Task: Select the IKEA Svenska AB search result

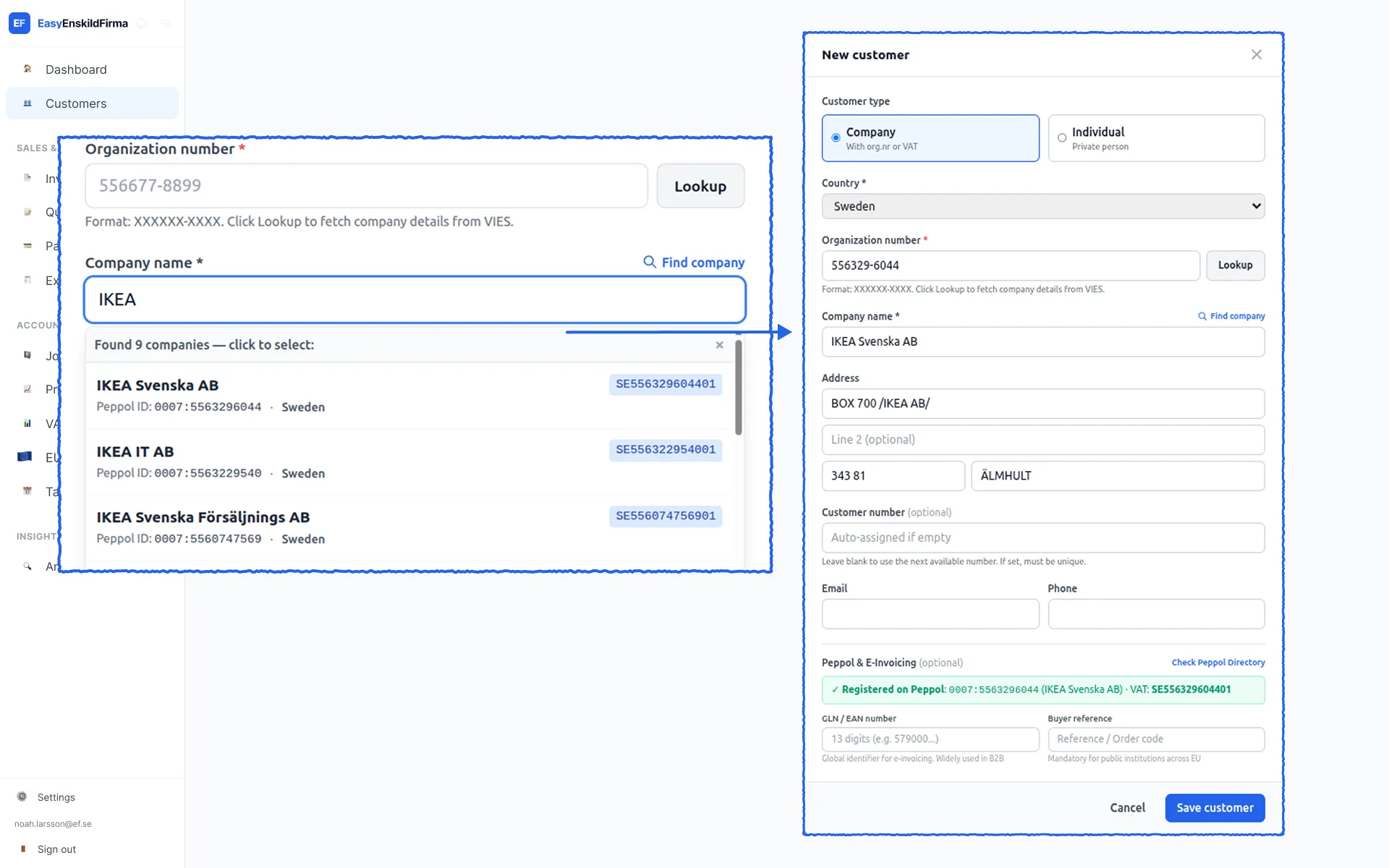Action: pos(409,396)
